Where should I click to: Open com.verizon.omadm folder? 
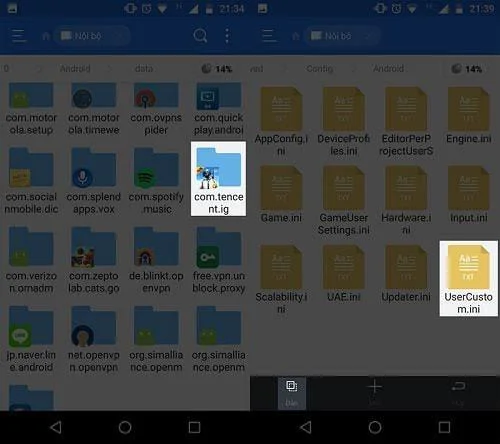click(x=31, y=260)
